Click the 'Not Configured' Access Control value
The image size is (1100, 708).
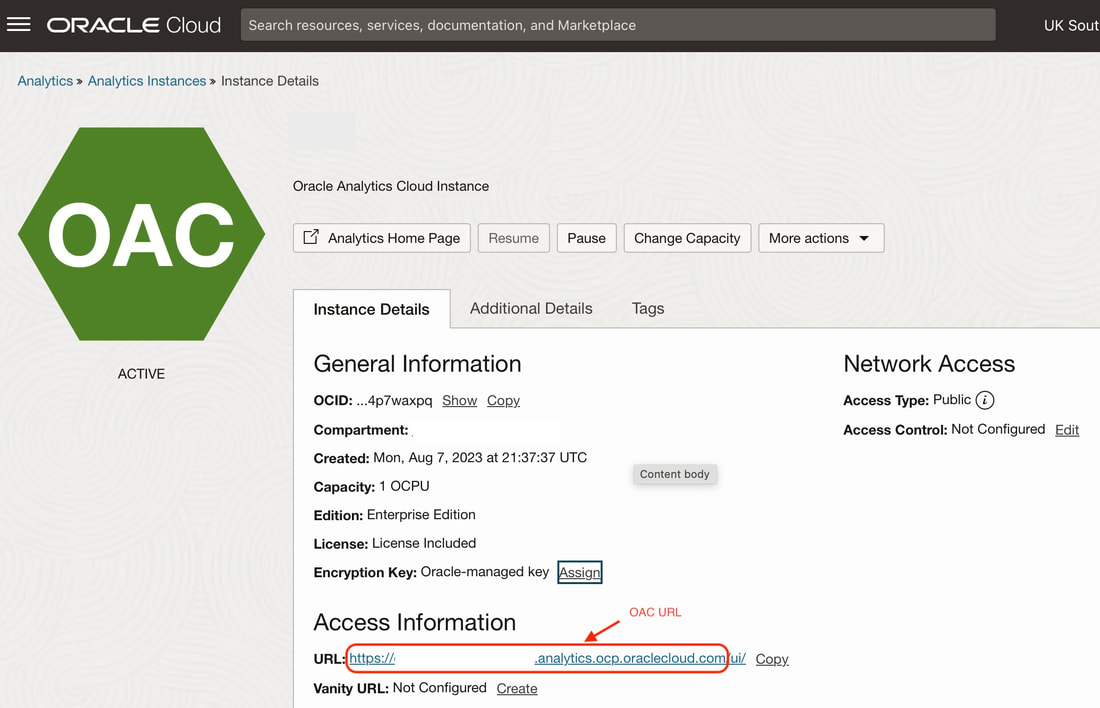(998, 429)
